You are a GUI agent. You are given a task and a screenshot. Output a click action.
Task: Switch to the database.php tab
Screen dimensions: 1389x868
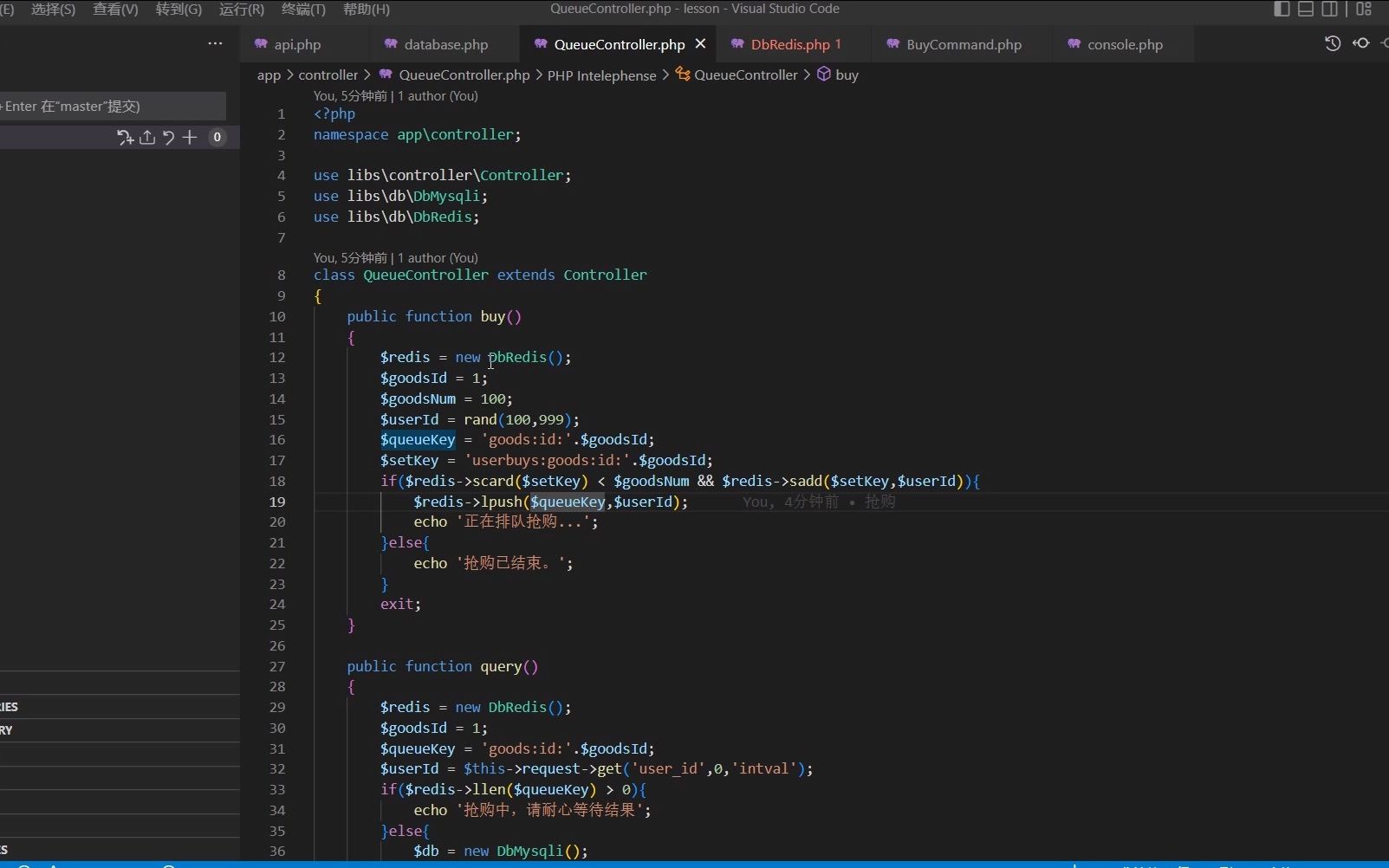coord(445,44)
